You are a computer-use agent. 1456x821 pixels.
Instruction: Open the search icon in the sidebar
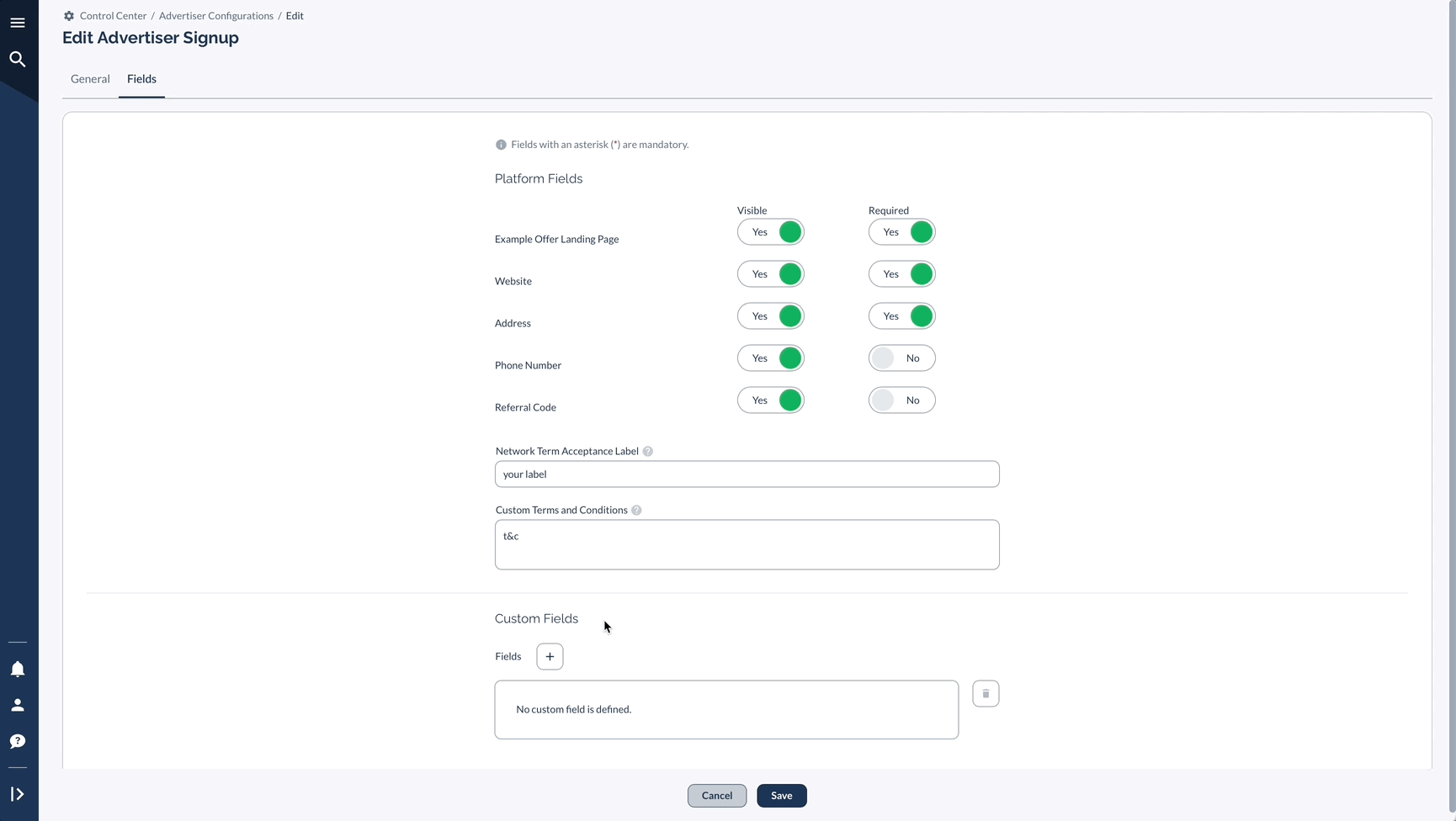coord(18,59)
